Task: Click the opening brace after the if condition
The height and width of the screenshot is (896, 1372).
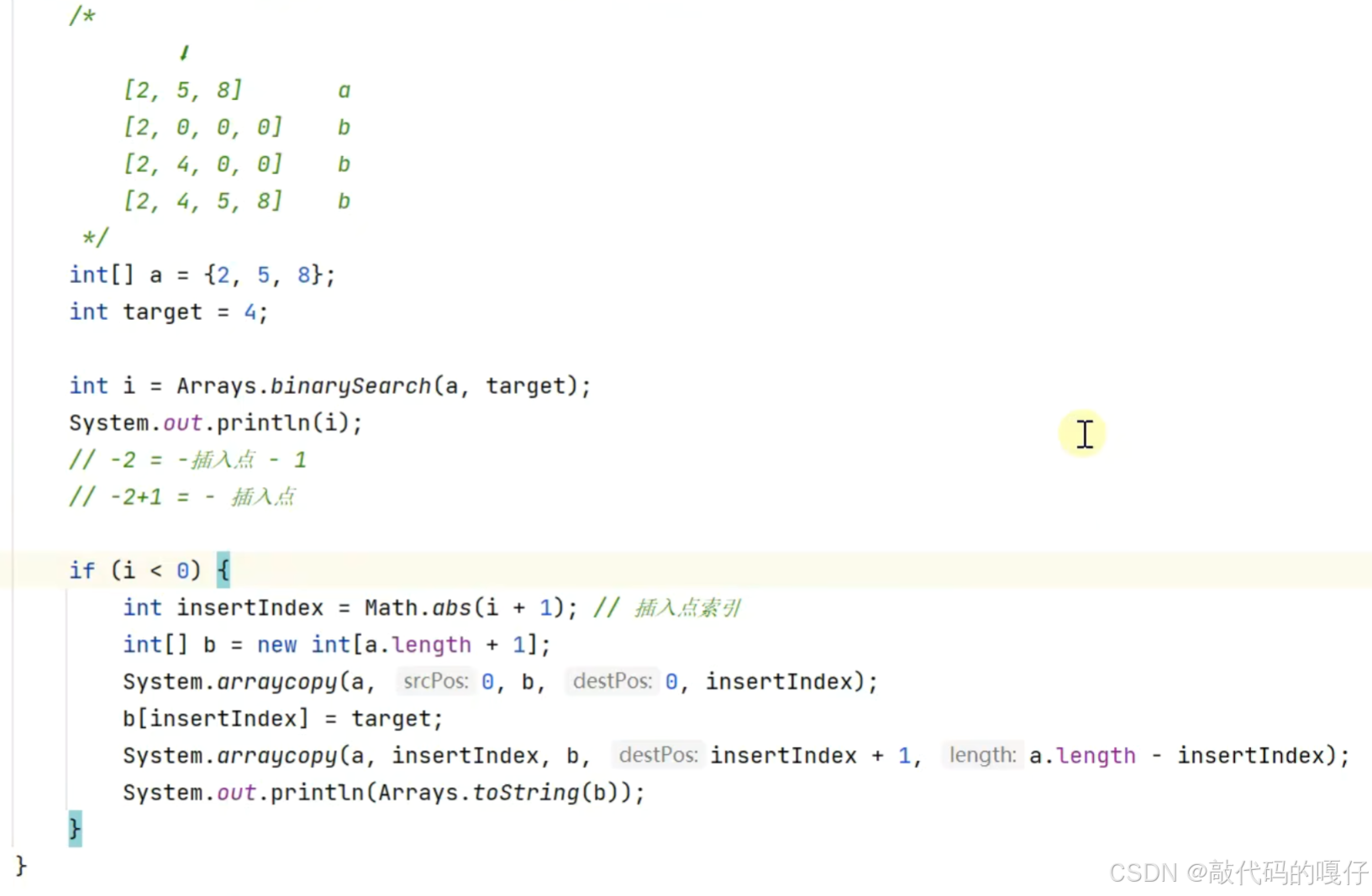Action: click(x=223, y=570)
